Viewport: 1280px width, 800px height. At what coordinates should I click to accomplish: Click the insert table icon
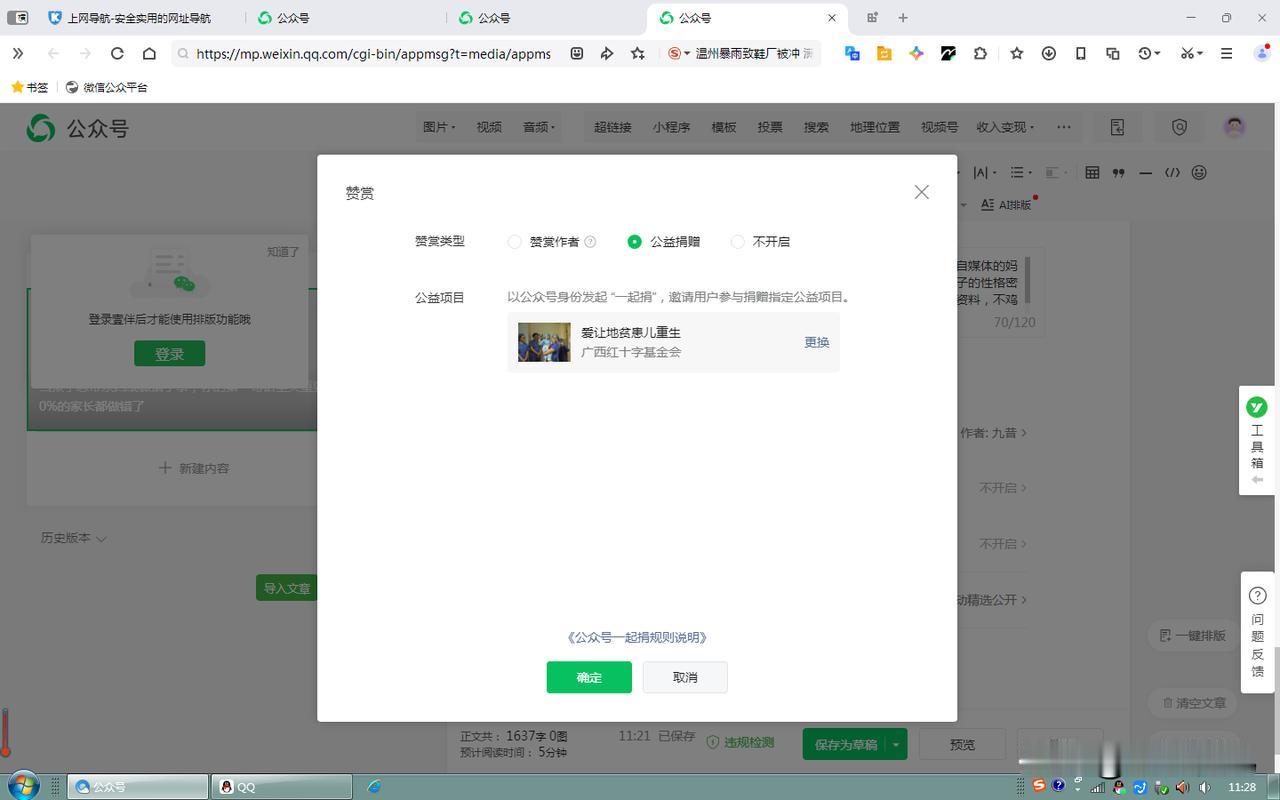tap(1092, 172)
